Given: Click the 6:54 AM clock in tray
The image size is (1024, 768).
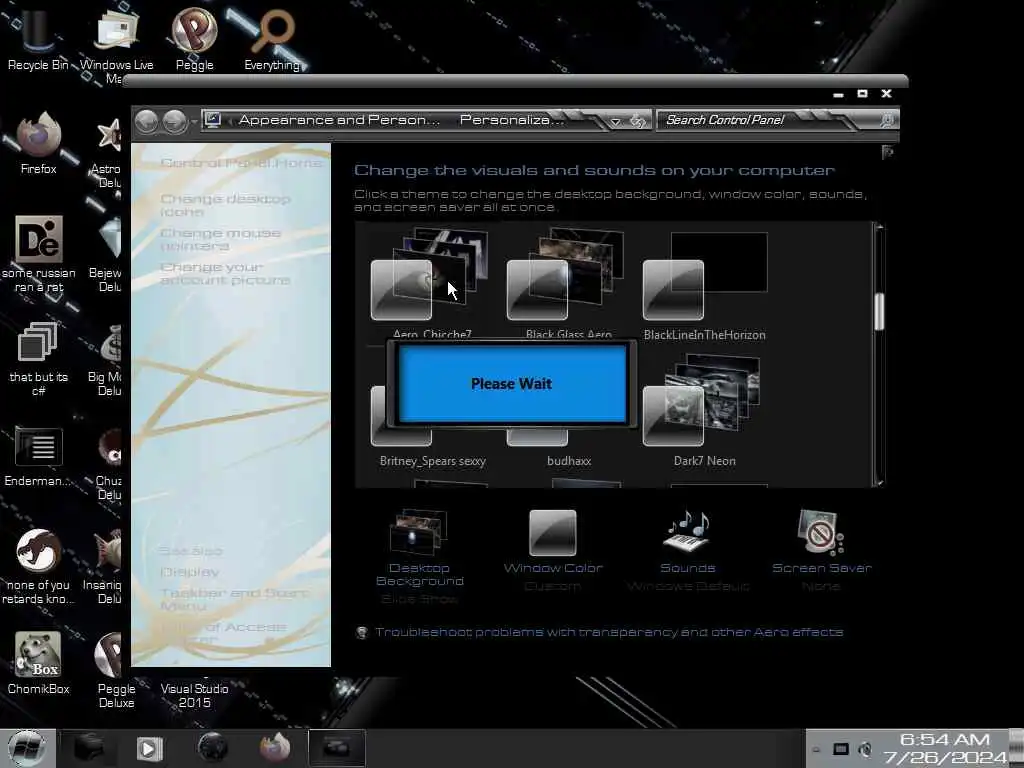Looking at the screenshot, I should click(944, 739).
